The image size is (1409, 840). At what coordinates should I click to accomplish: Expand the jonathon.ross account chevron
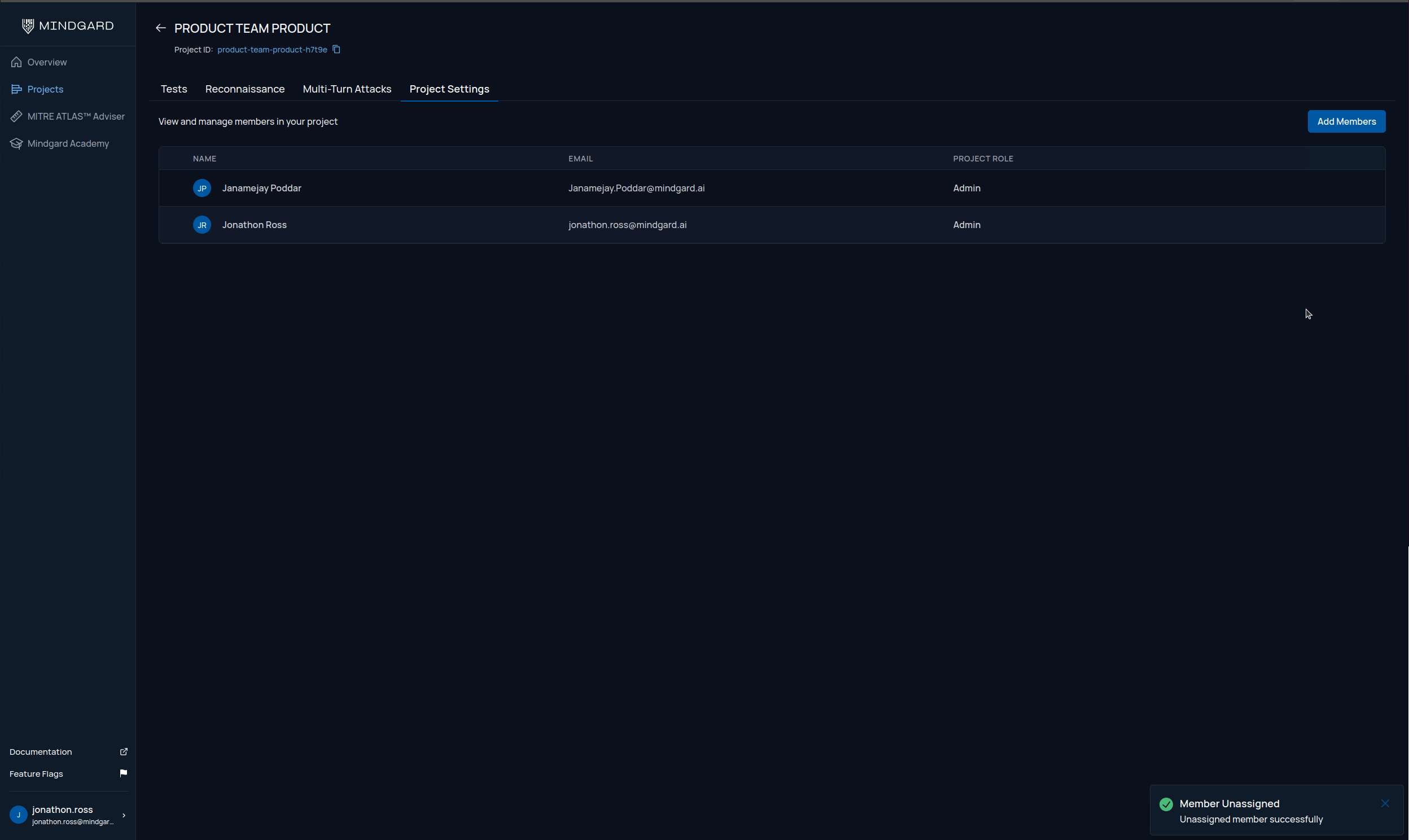tap(124, 815)
